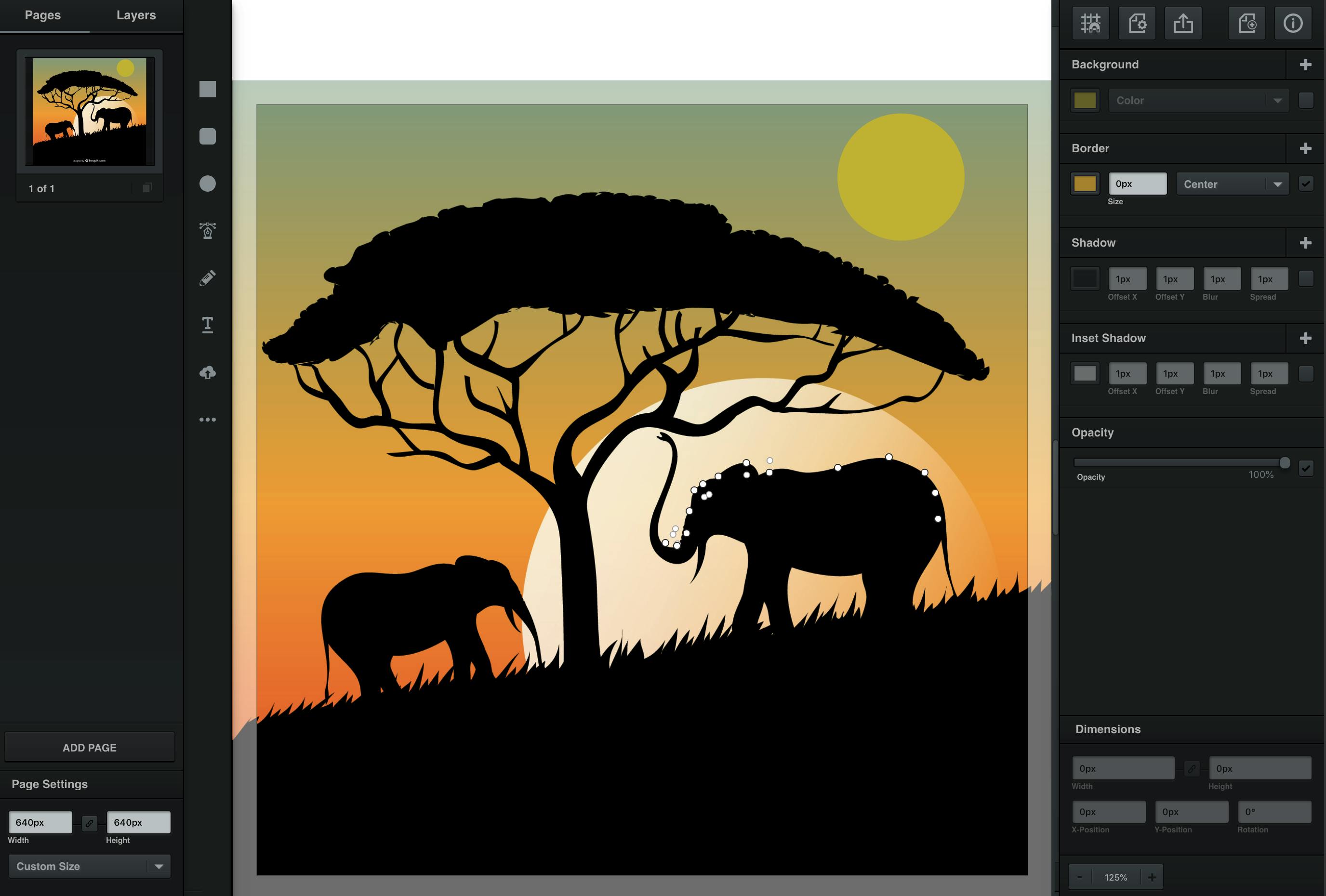Screen dimensions: 1326x896
Task: Select the Text tool
Action: click(x=207, y=325)
